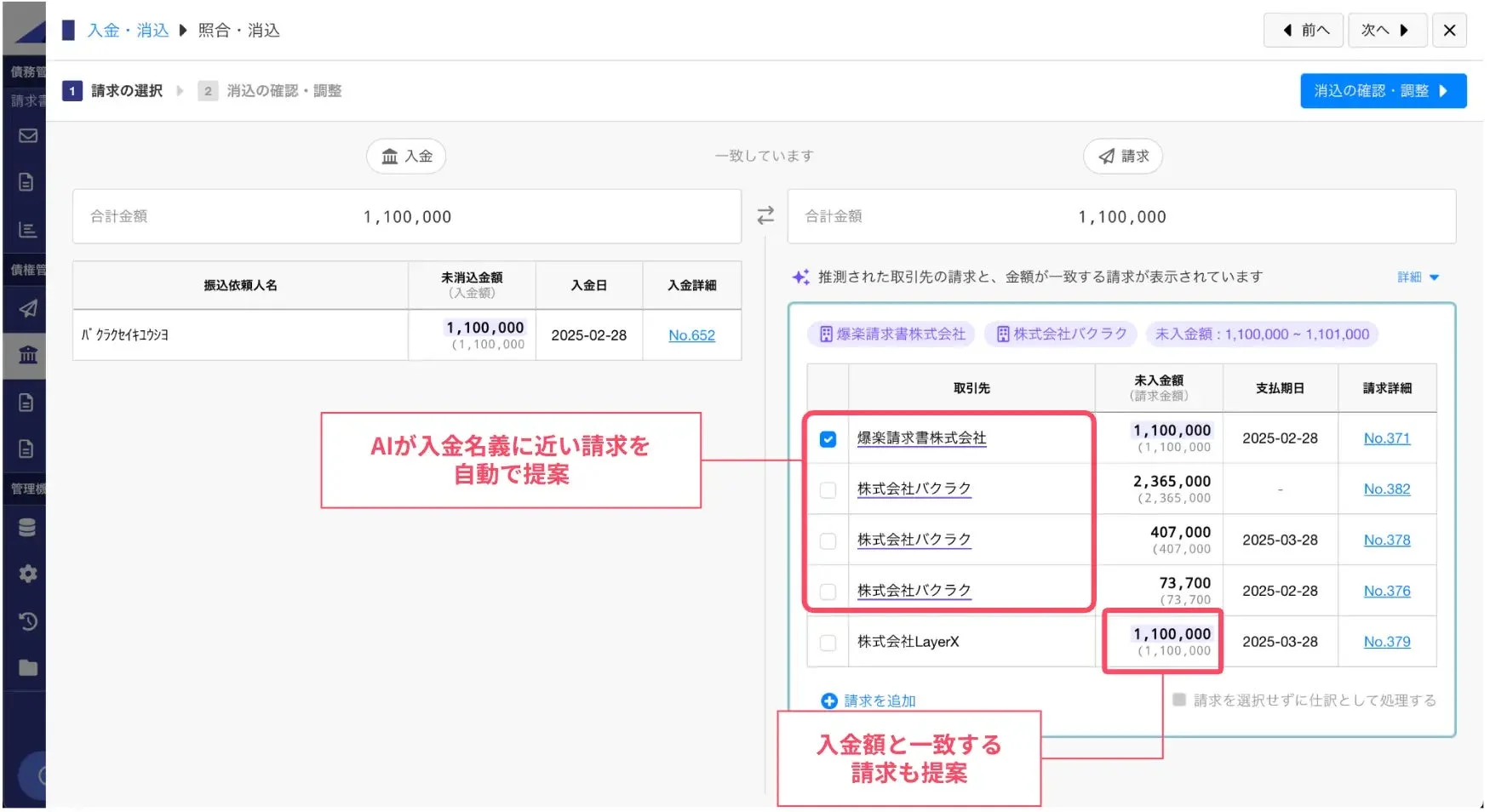The width and height of the screenshot is (1490, 812).
Task: Click the 株式会社バクラク company filter tag
Action: [x=1060, y=334]
